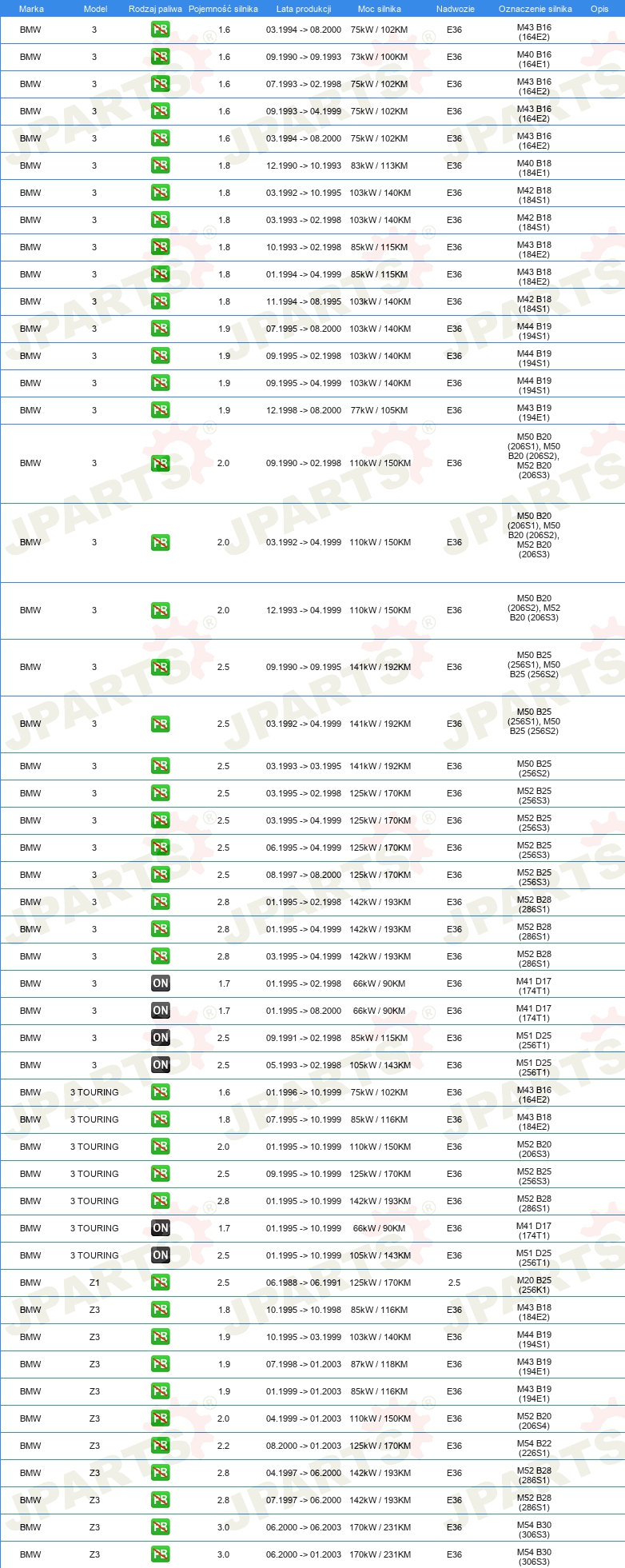Click the Oznaczenie silnika column header
The image size is (625, 1568).
pyautogui.click(x=535, y=9)
